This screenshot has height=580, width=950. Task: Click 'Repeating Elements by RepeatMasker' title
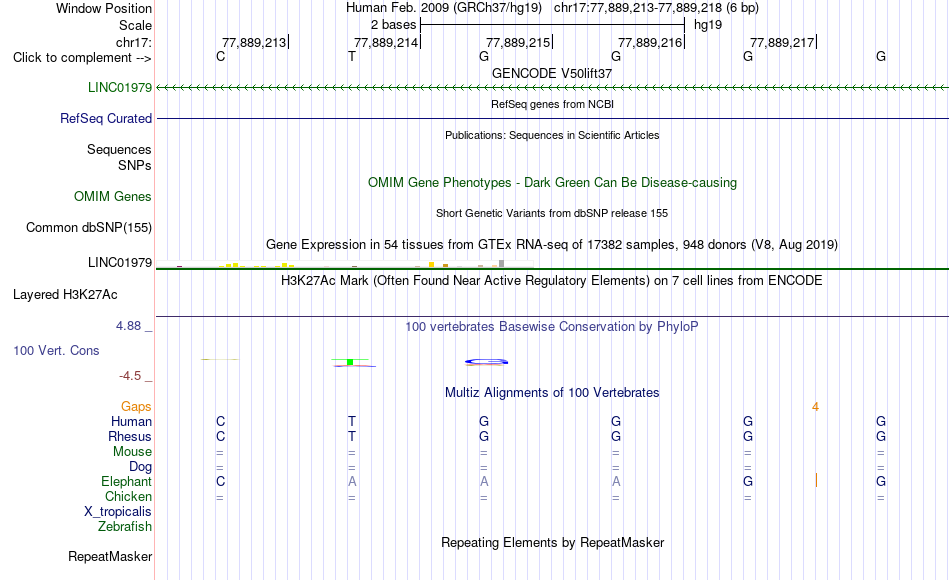(x=552, y=542)
